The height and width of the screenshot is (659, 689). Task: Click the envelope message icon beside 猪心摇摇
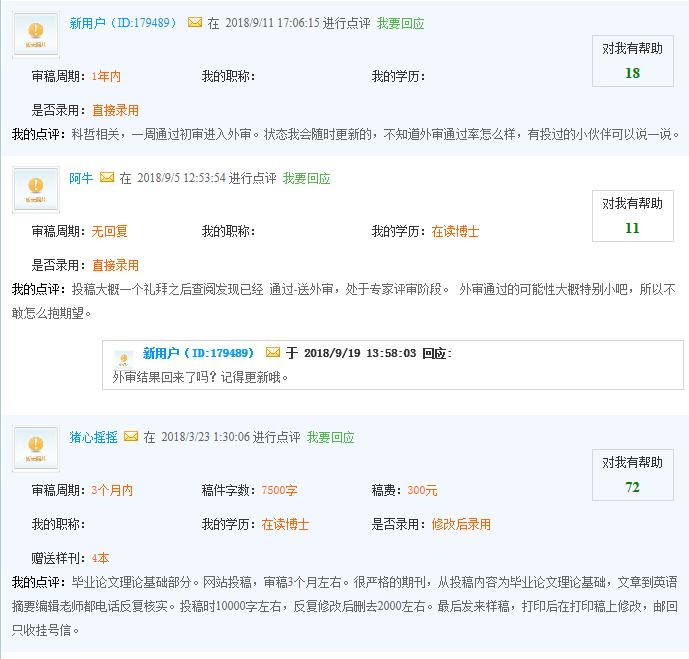131,436
